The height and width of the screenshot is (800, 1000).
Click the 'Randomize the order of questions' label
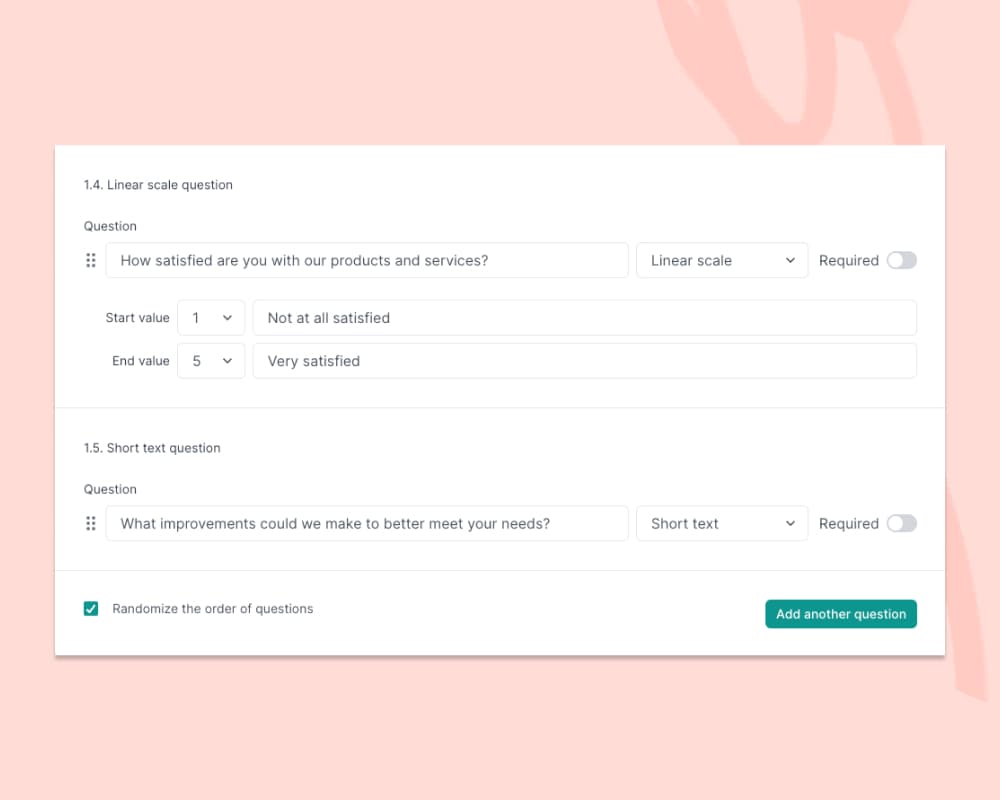click(213, 608)
